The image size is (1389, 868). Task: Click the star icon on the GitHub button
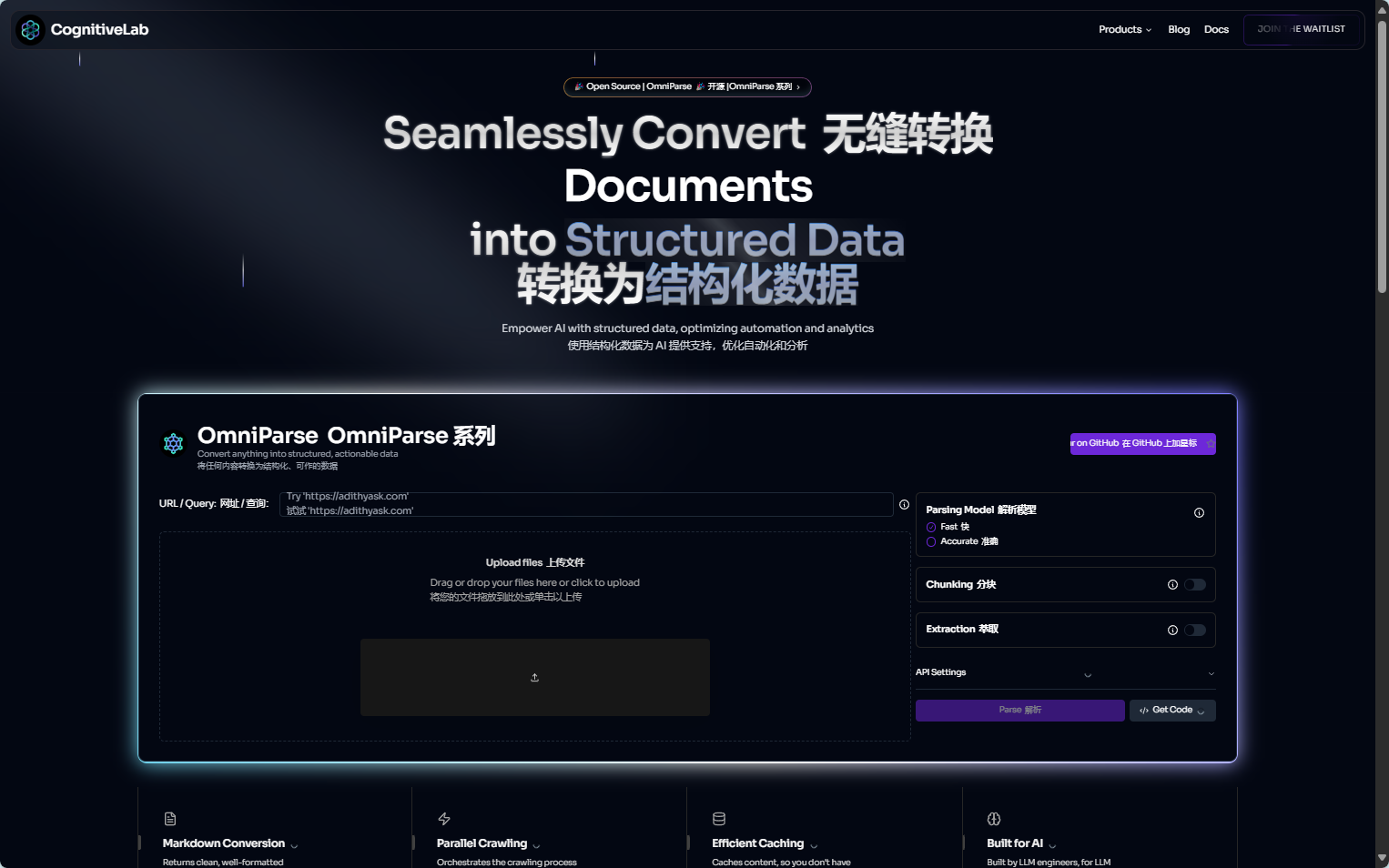click(x=1210, y=443)
